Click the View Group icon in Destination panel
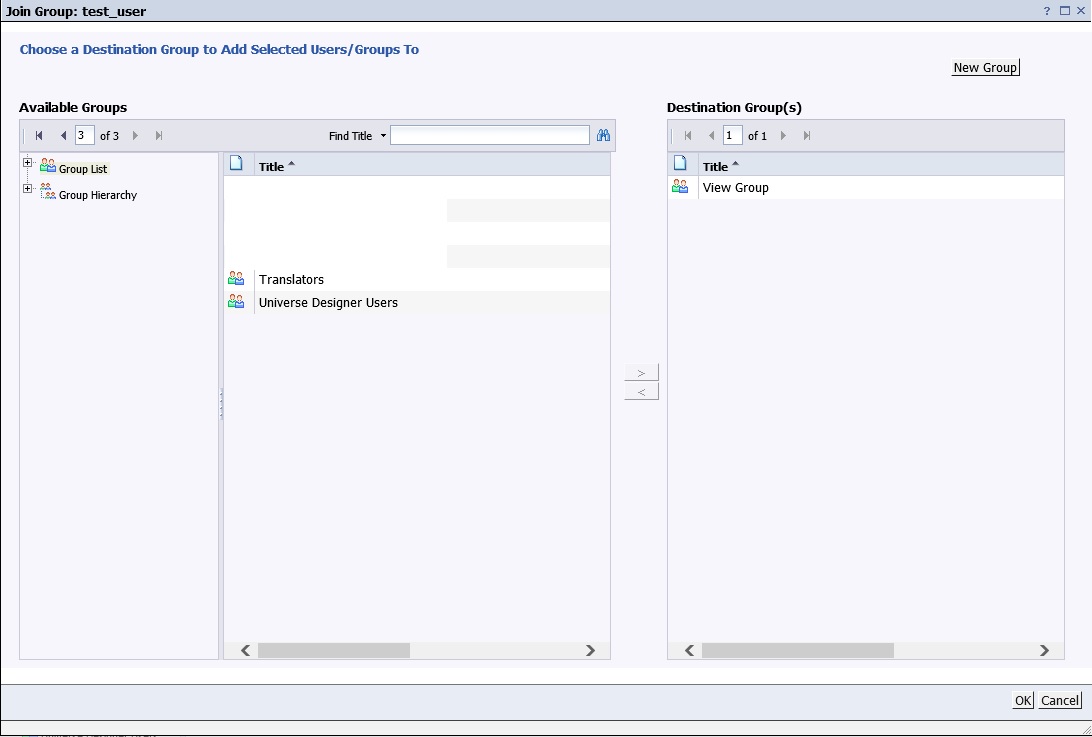1092x737 pixels. pos(681,187)
